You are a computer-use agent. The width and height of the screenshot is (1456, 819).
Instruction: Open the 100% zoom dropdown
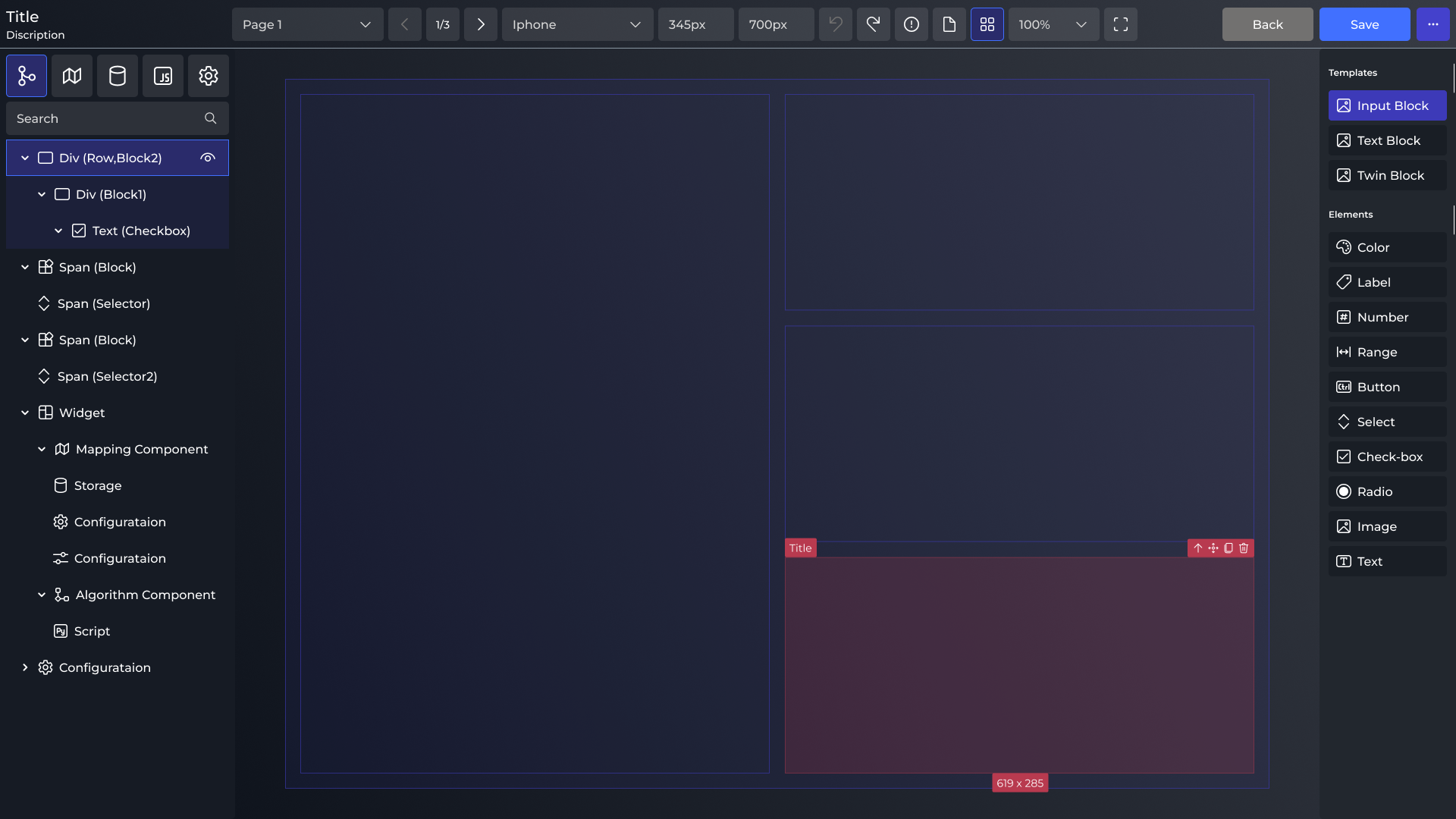click(1054, 24)
